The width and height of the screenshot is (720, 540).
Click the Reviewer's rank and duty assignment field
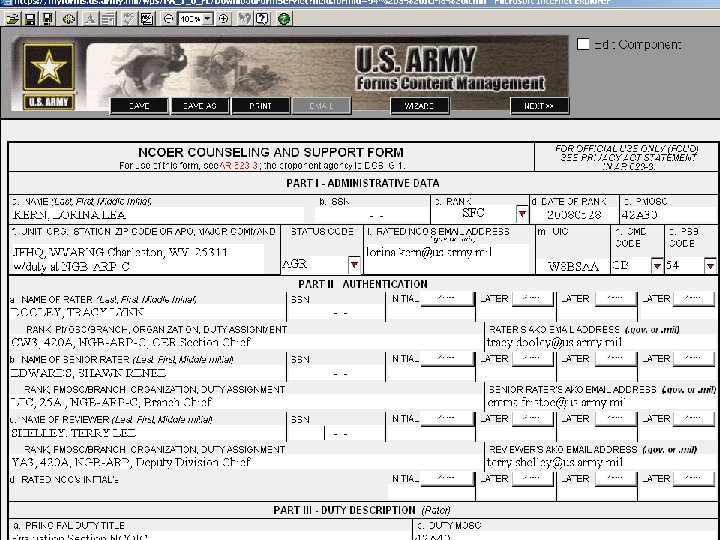click(x=246, y=462)
